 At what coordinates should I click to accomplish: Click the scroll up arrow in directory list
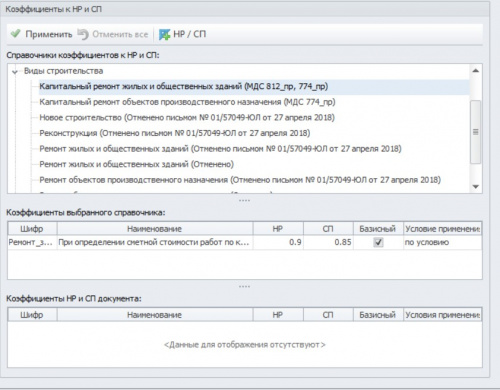tap(476, 71)
